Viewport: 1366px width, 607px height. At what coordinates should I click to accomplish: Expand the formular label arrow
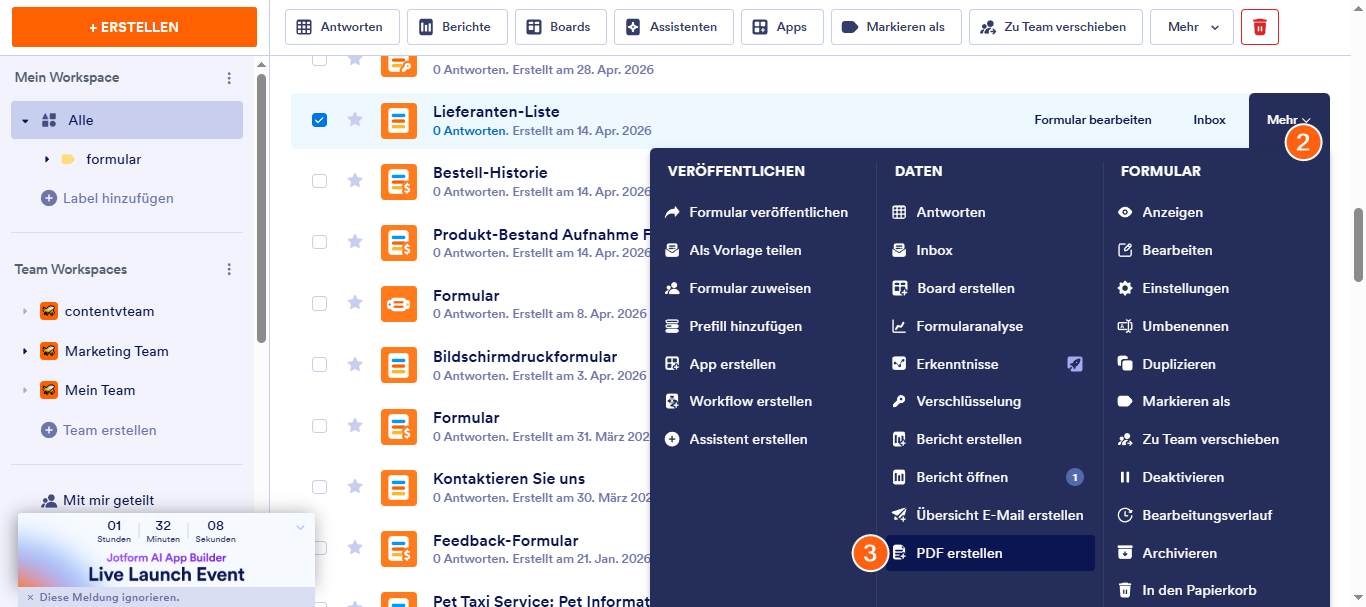(47, 159)
